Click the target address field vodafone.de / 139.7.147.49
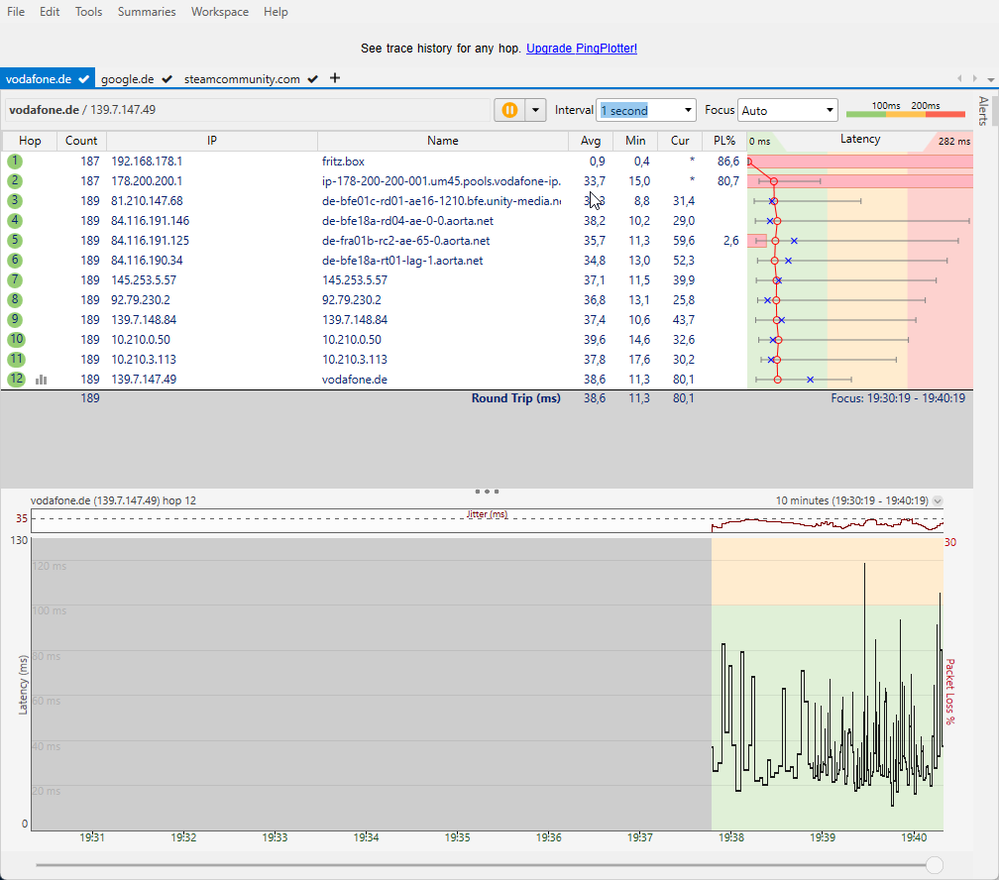999x880 pixels. point(247,110)
